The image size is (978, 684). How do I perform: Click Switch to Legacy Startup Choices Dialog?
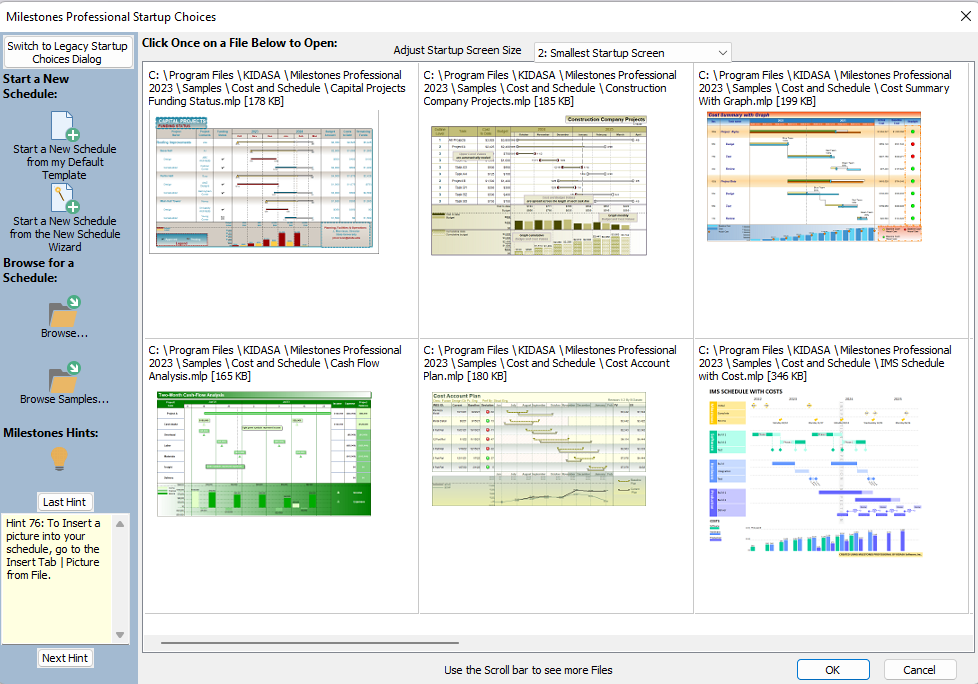68,53
